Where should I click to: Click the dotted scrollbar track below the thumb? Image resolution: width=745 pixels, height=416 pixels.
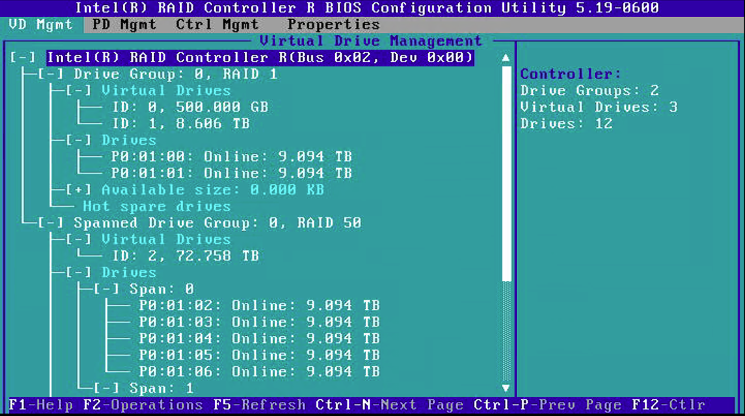506,331
